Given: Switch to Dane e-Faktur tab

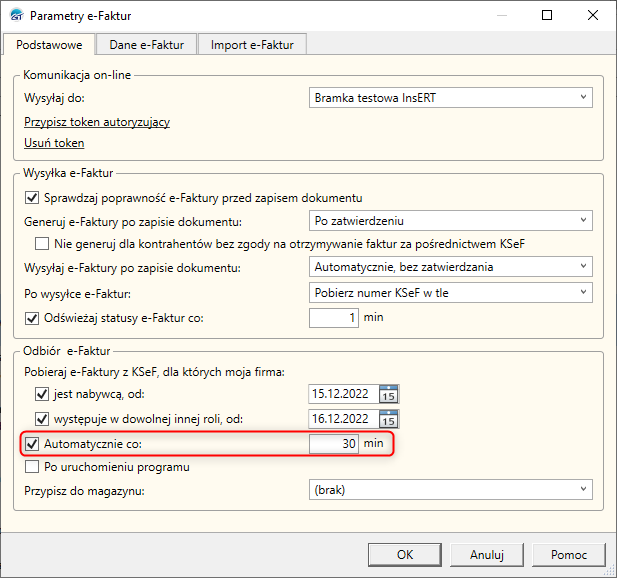Looking at the screenshot, I should pos(146,44).
